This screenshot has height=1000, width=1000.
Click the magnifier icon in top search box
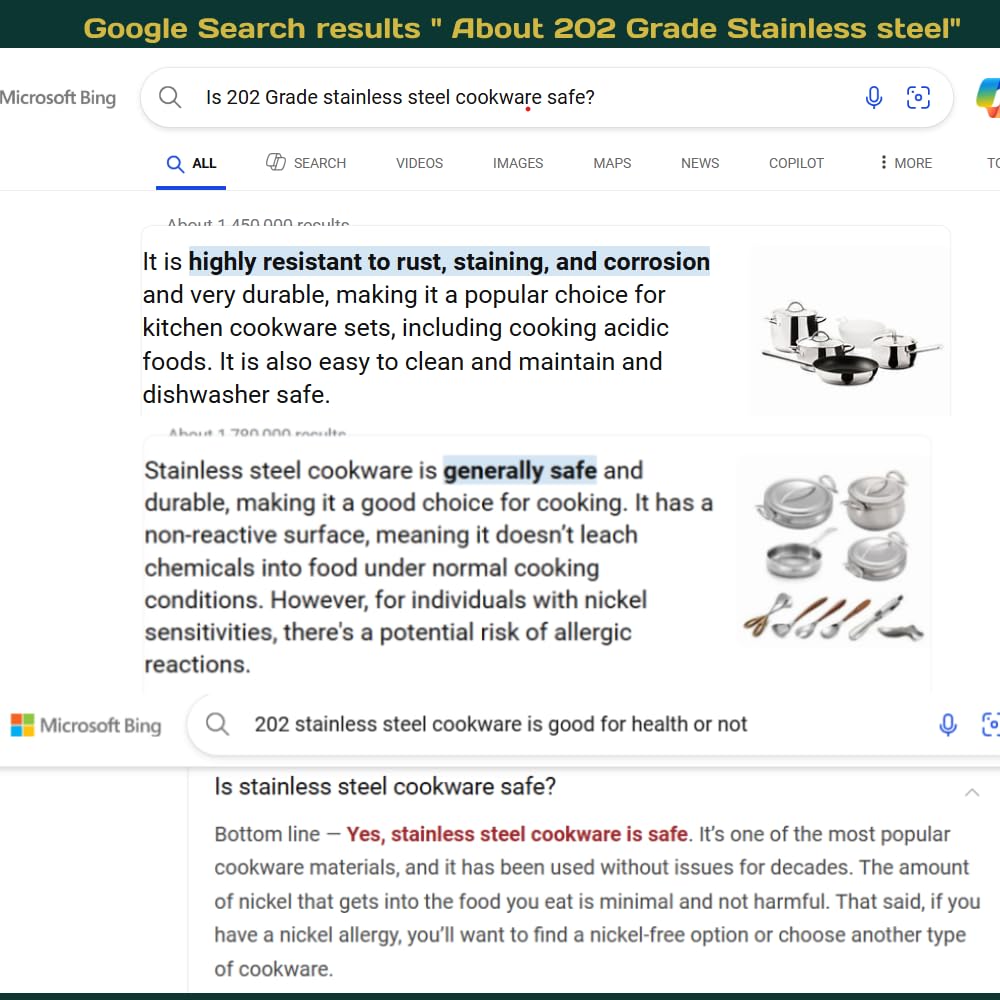coord(170,97)
